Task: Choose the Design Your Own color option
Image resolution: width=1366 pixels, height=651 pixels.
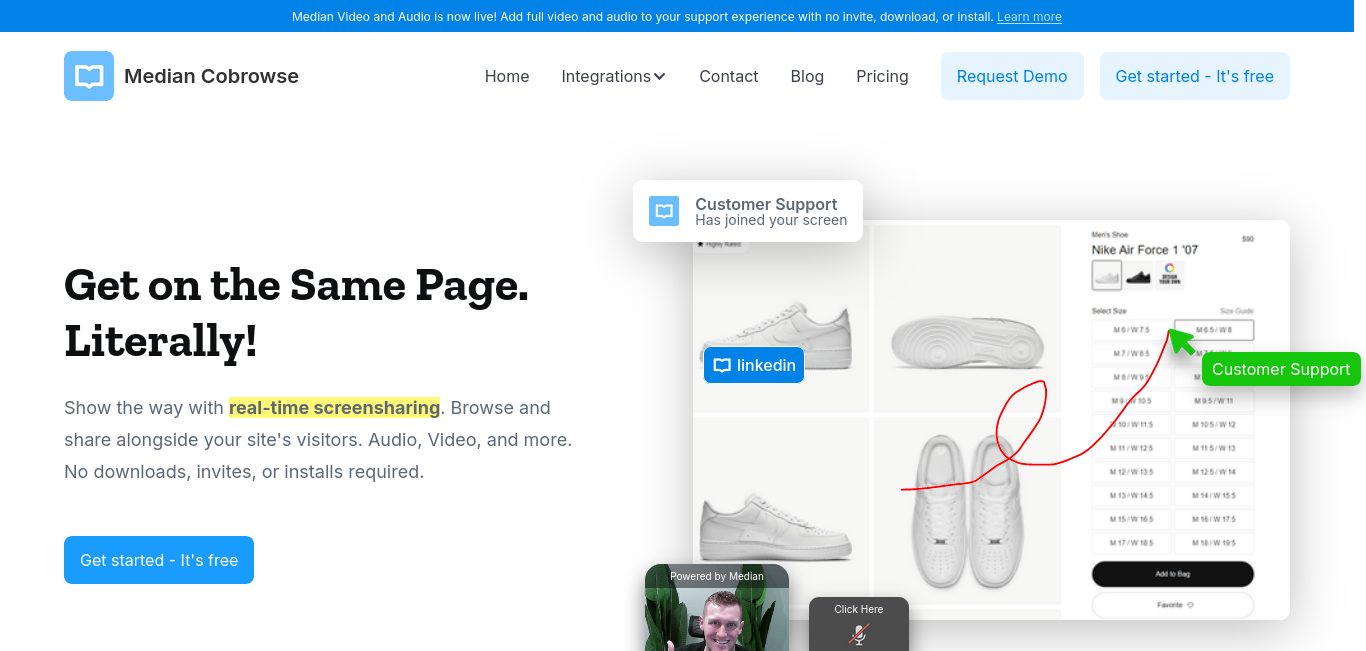Action: [x=1169, y=274]
